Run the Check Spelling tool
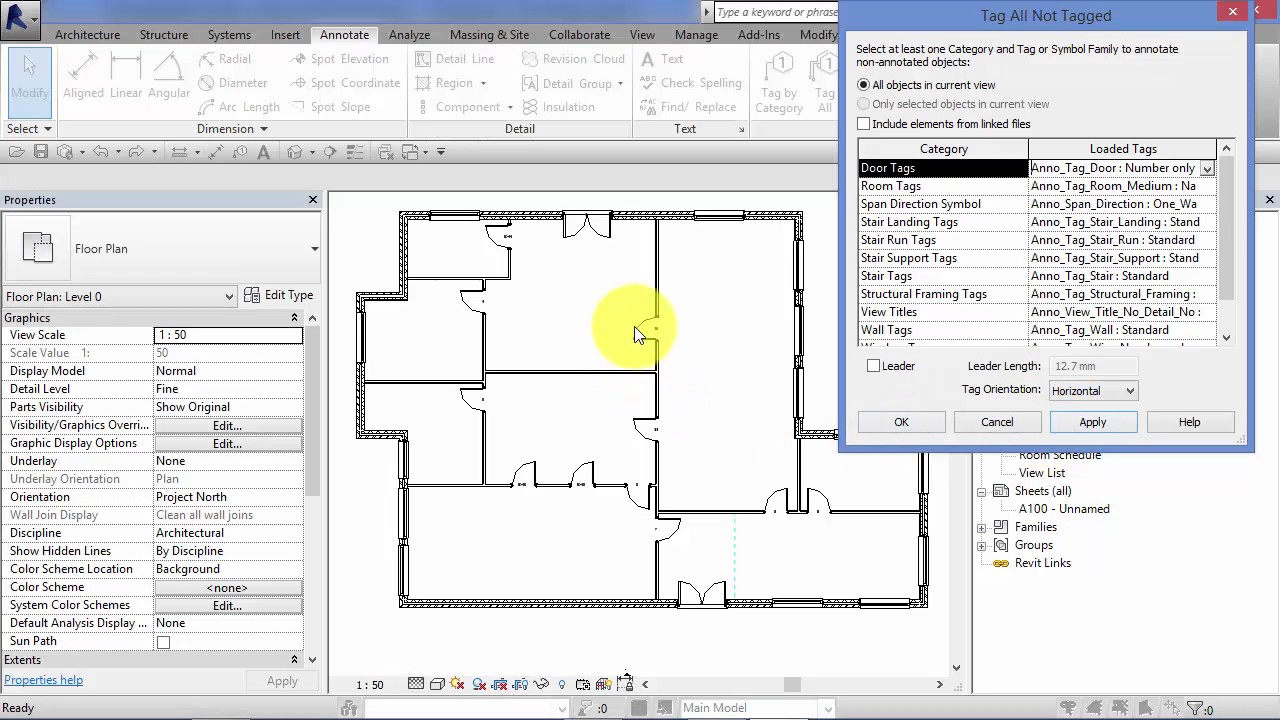Image resolution: width=1280 pixels, height=720 pixels. click(x=691, y=83)
